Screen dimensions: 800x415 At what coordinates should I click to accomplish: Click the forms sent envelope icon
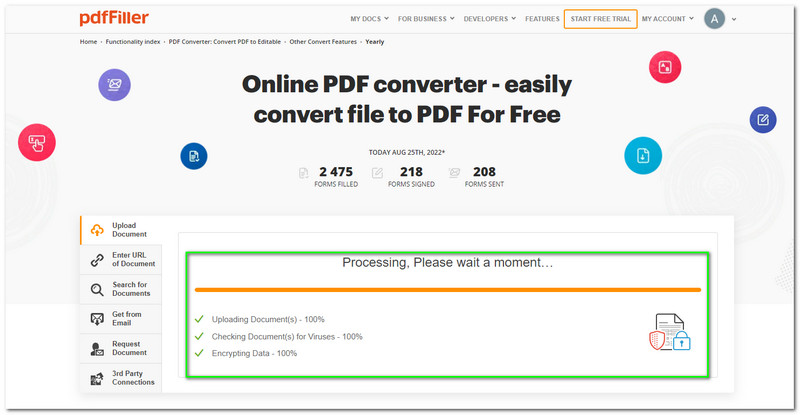pos(454,173)
